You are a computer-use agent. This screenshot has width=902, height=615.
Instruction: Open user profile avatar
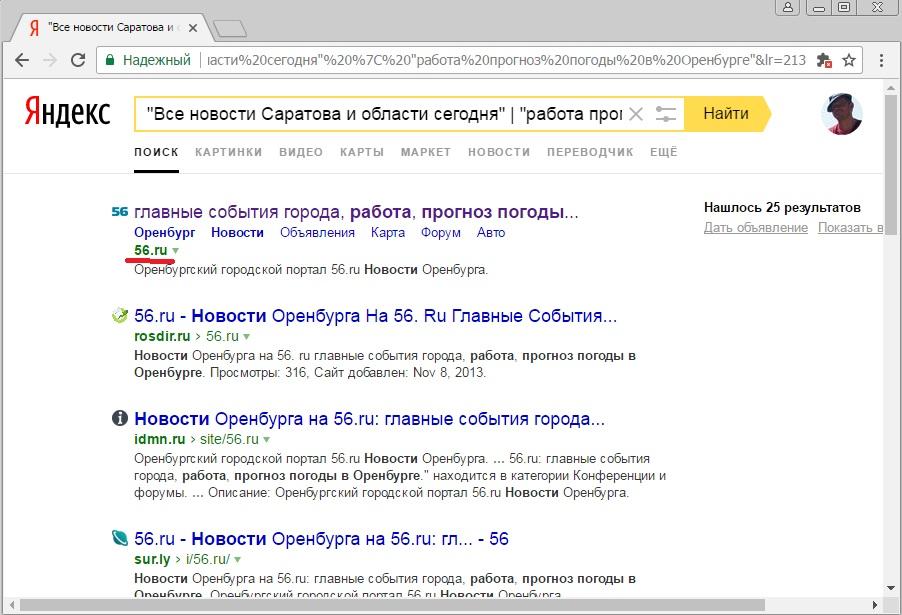click(x=841, y=114)
